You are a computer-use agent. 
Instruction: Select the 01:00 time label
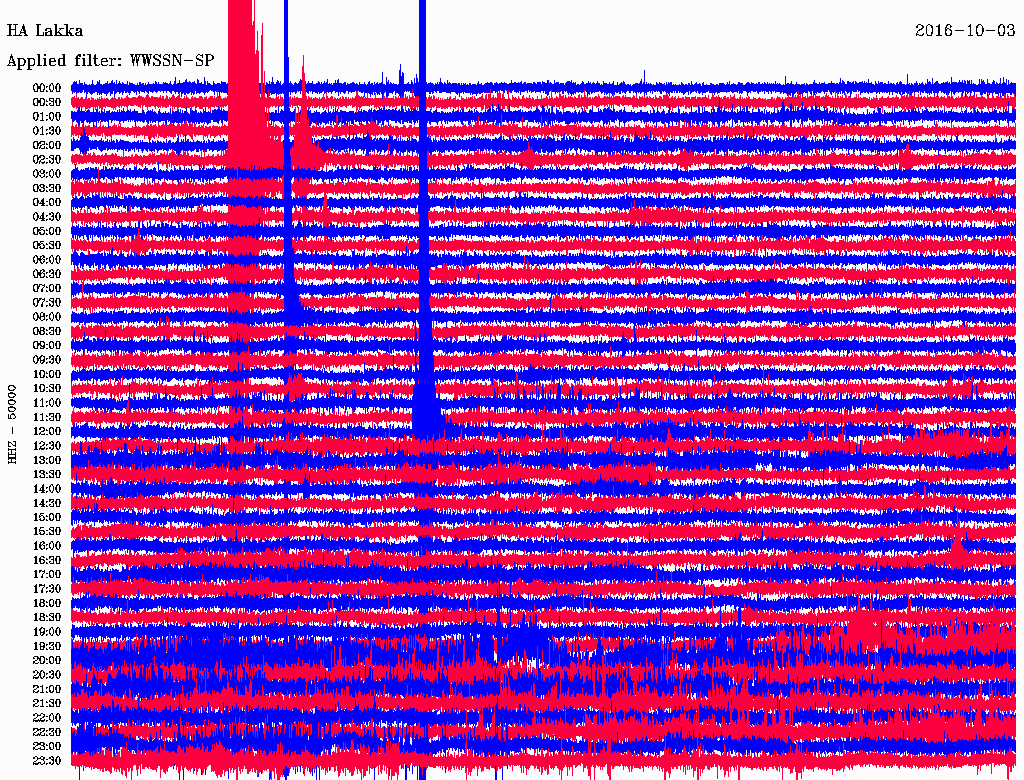click(x=47, y=116)
